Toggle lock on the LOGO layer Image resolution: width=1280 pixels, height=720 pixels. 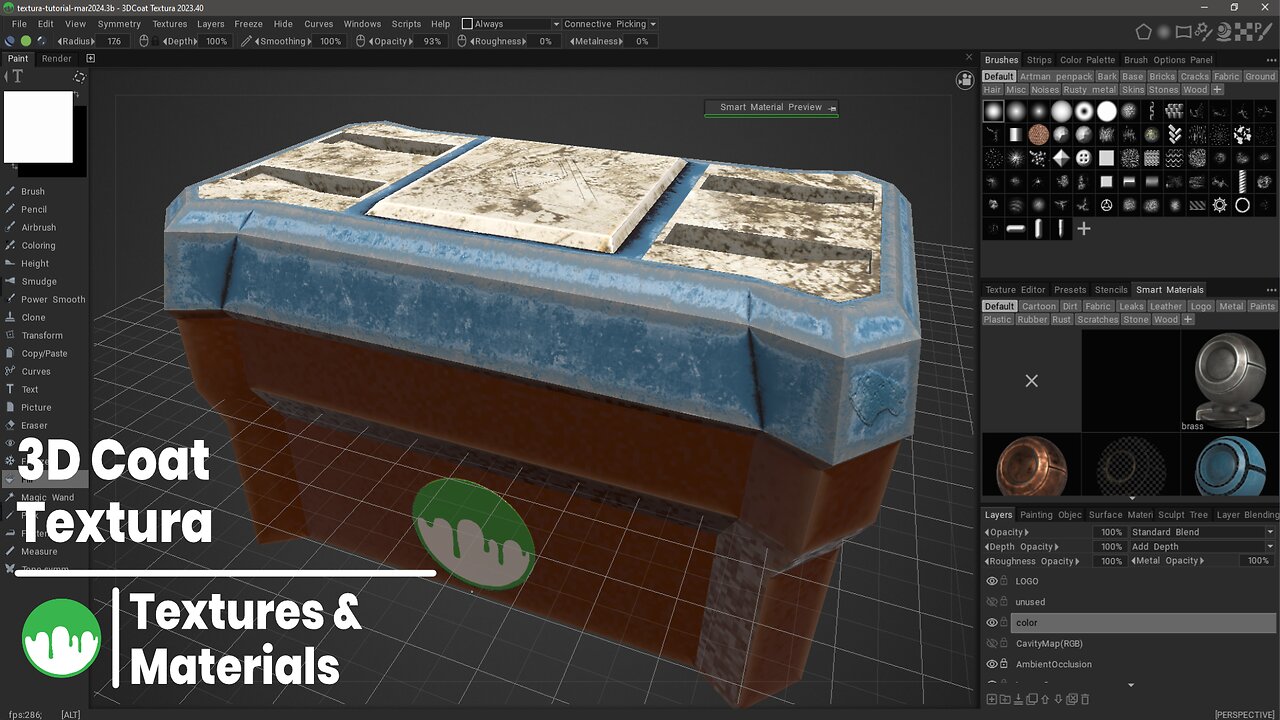(1004, 581)
